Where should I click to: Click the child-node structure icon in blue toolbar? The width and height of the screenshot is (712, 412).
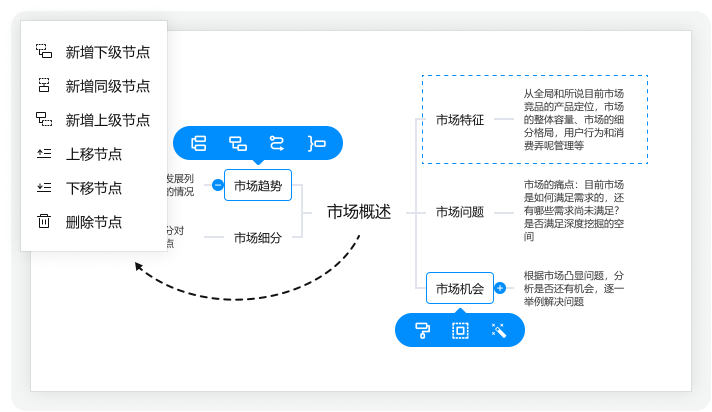[x=238, y=144]
